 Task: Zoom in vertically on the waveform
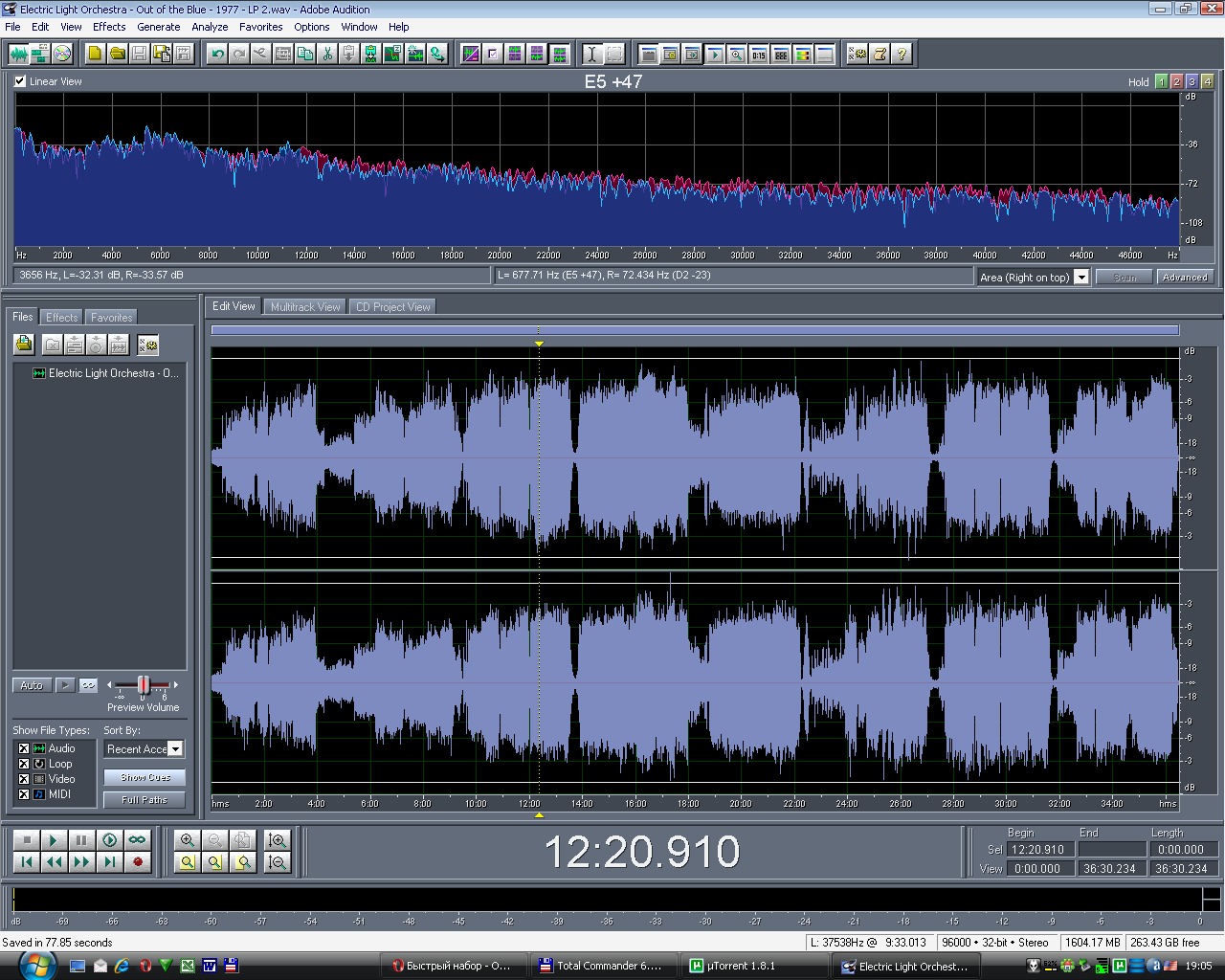278,840
